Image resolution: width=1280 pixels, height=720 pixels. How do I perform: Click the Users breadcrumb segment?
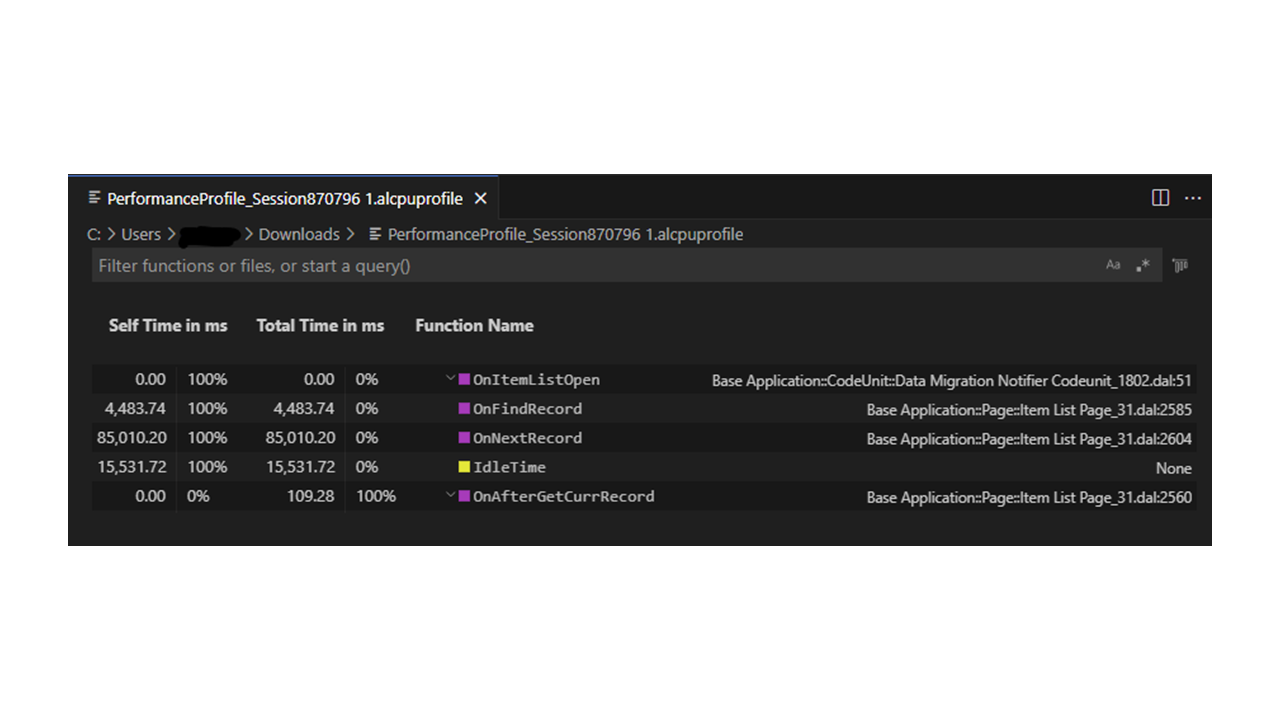click(141, 234)
